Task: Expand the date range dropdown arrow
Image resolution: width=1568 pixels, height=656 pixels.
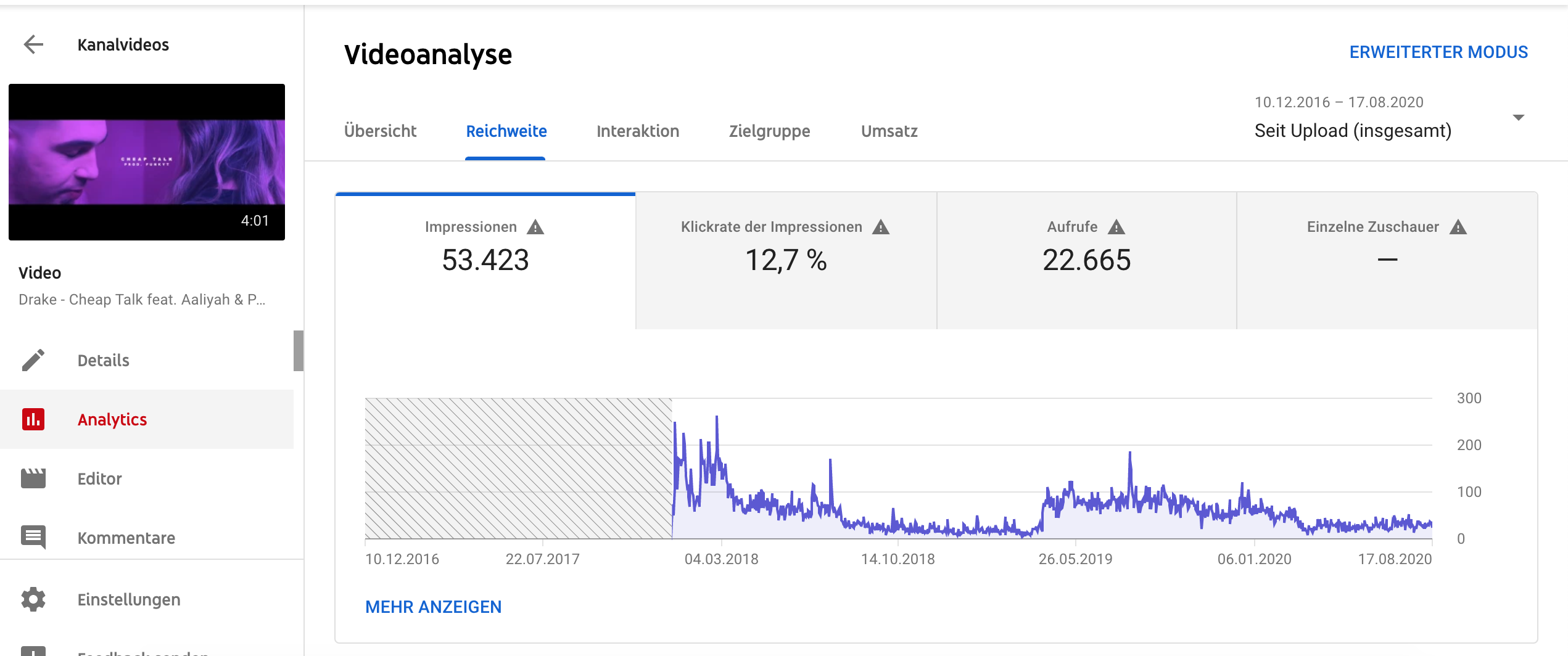Action: click(1519, 117)
